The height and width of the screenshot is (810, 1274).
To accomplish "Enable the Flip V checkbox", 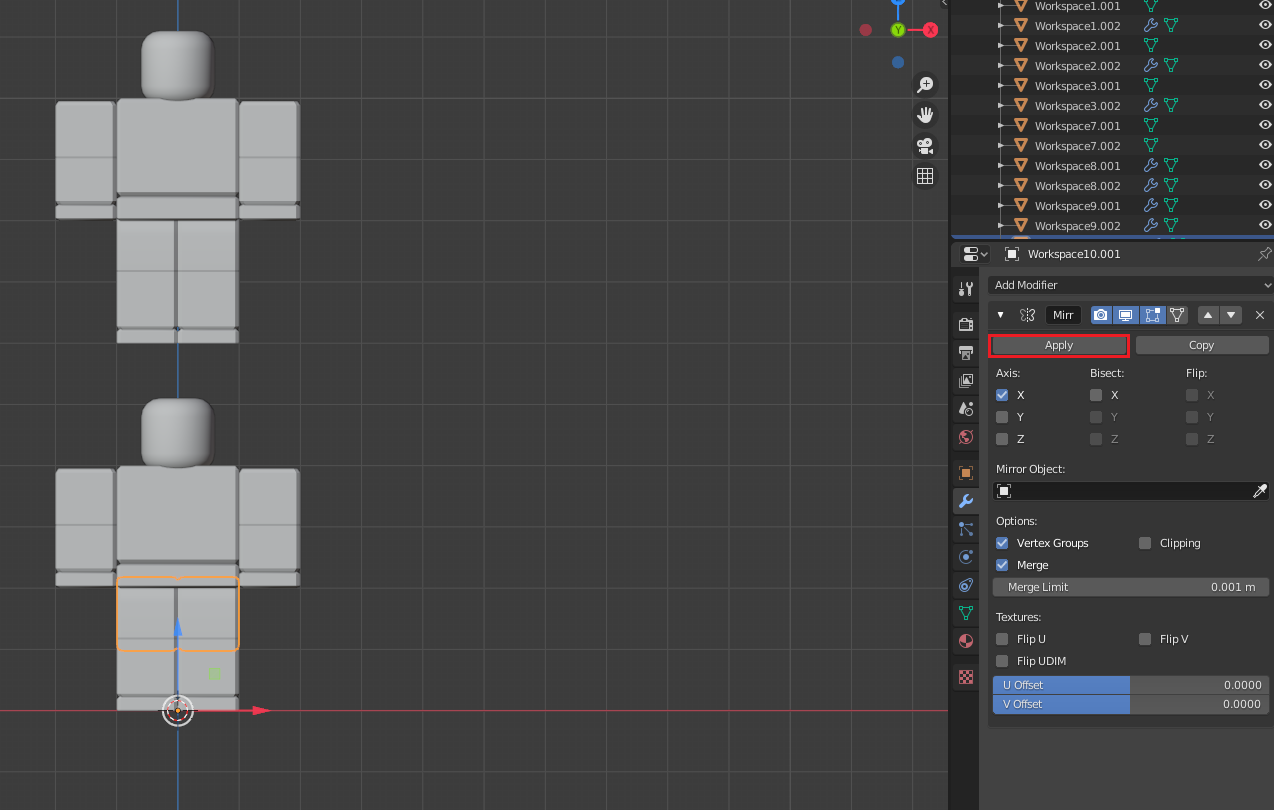I will [1145, 639].
